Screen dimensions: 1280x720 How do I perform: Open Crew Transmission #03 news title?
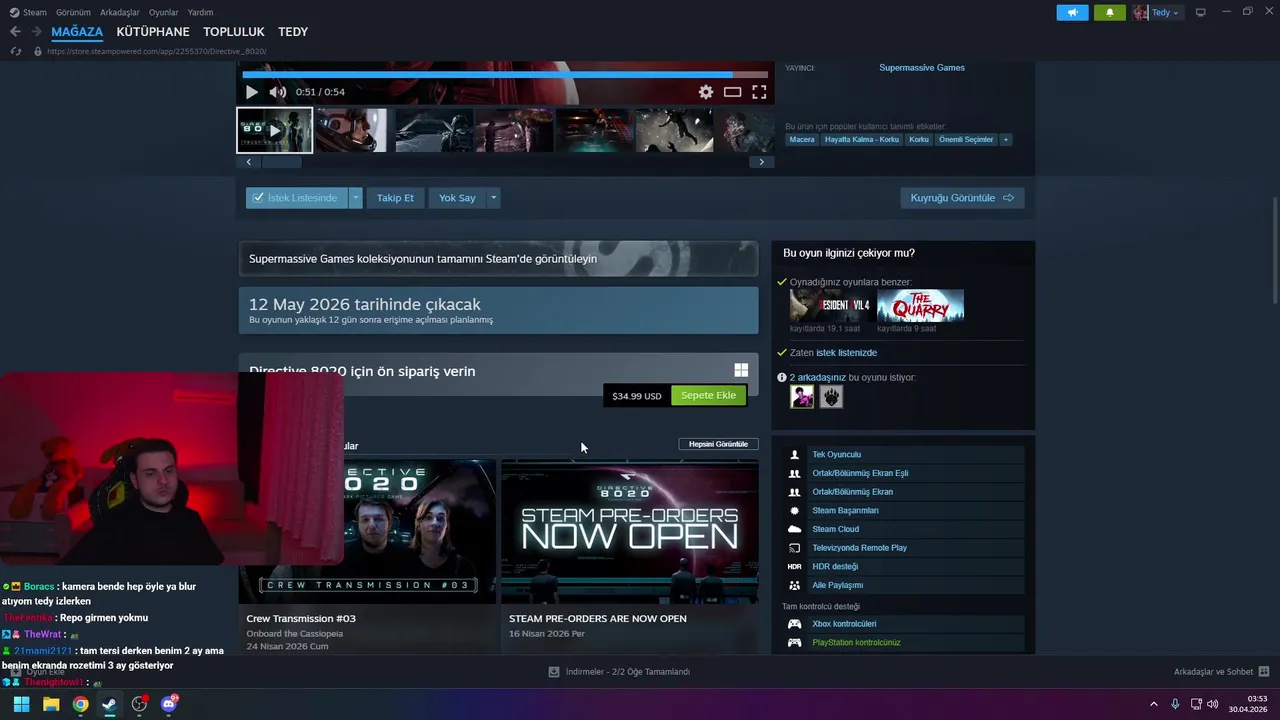pos(301,619)
